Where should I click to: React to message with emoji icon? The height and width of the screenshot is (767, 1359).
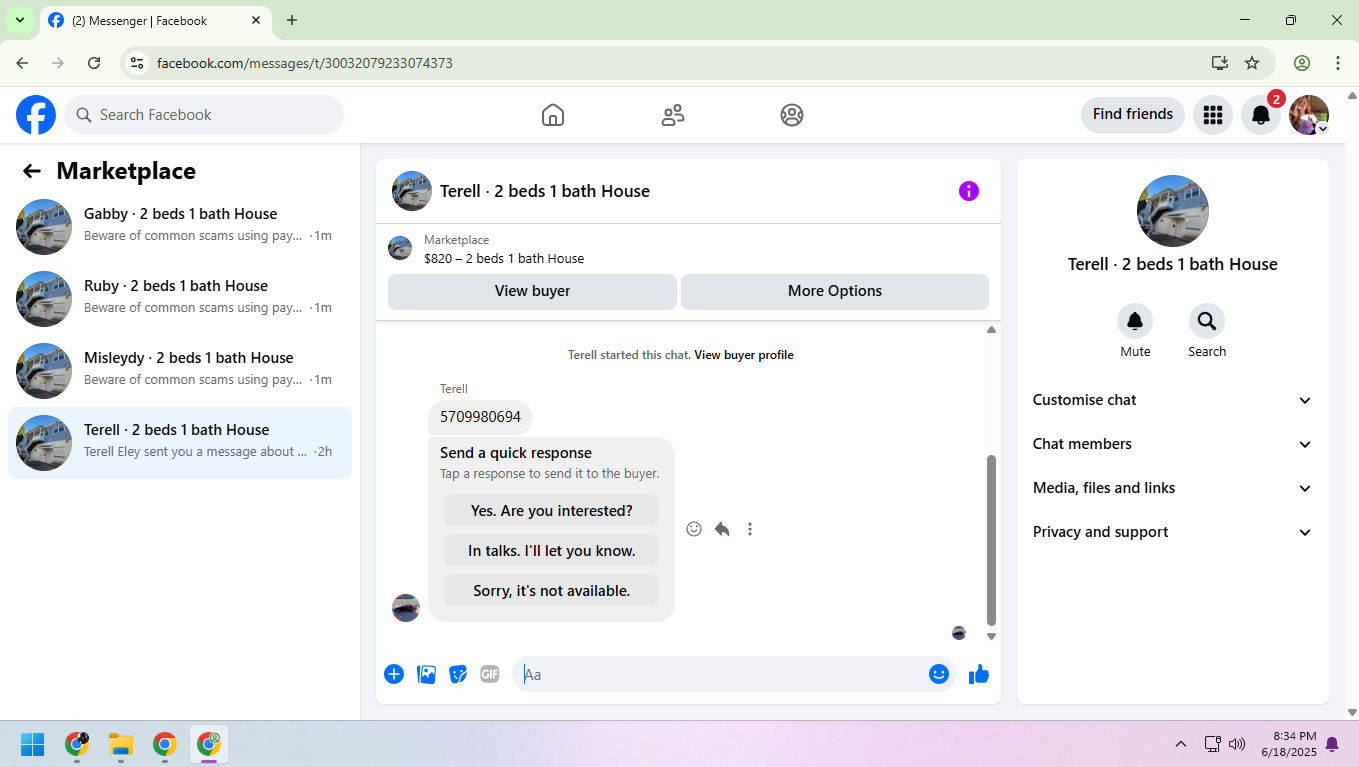pos(694,529)
